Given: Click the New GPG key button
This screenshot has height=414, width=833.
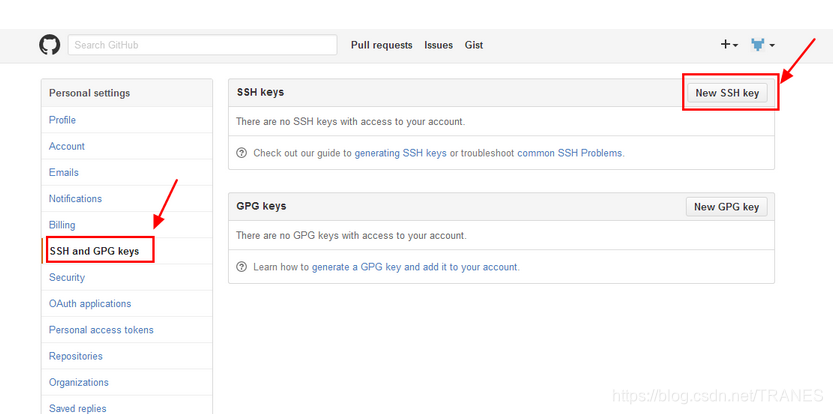Looking at the screenshot, I should pos(726,207).
